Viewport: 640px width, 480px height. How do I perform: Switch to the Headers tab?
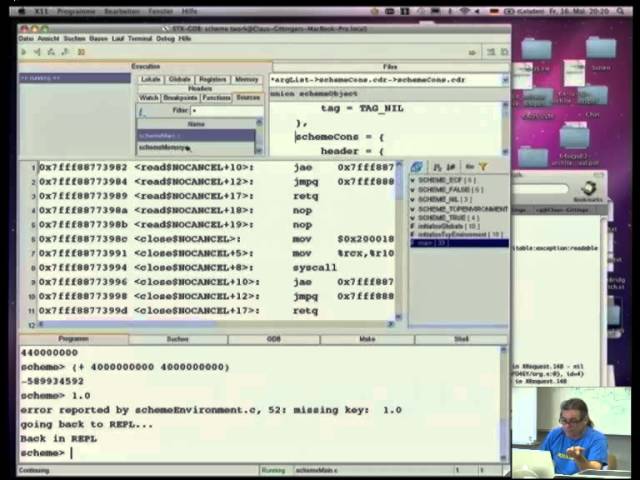pos(200,89)
